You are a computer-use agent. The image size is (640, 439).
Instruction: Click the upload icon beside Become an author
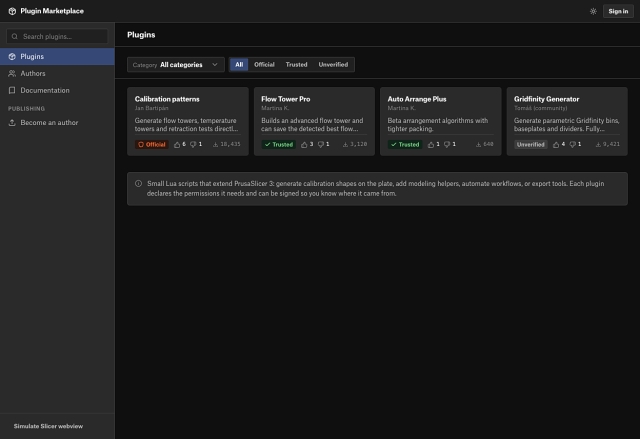12,122
